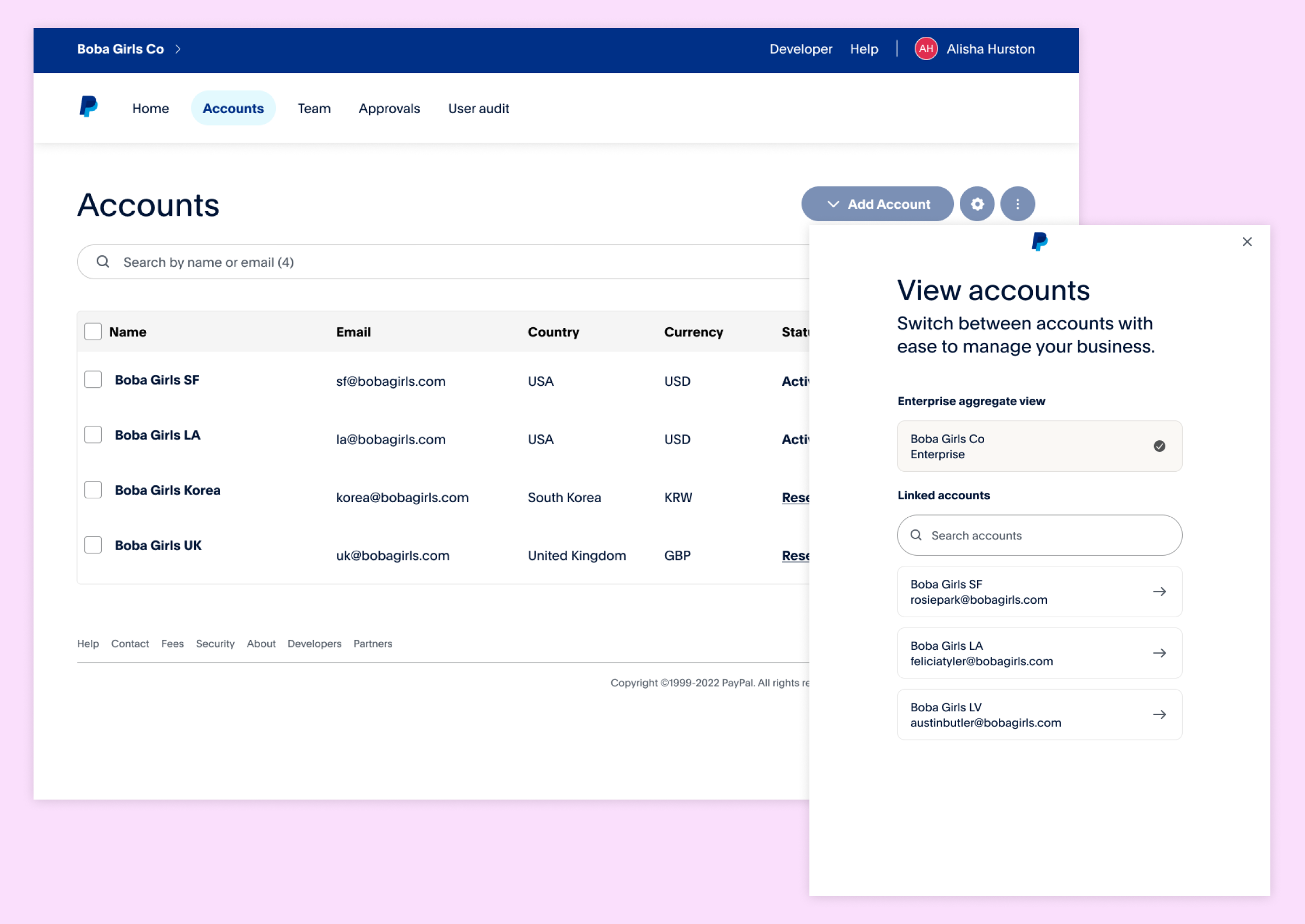Click the footer Security link
The image size is (1305, 924).
[x=215, y=644]
